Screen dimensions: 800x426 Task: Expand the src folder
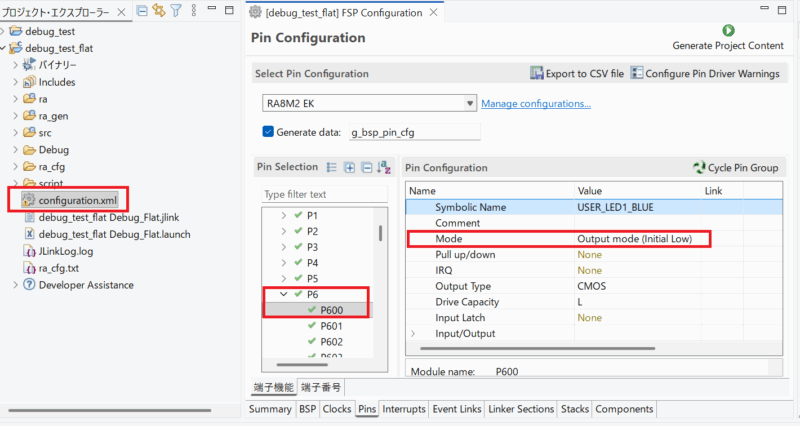(x=15, y=133)
